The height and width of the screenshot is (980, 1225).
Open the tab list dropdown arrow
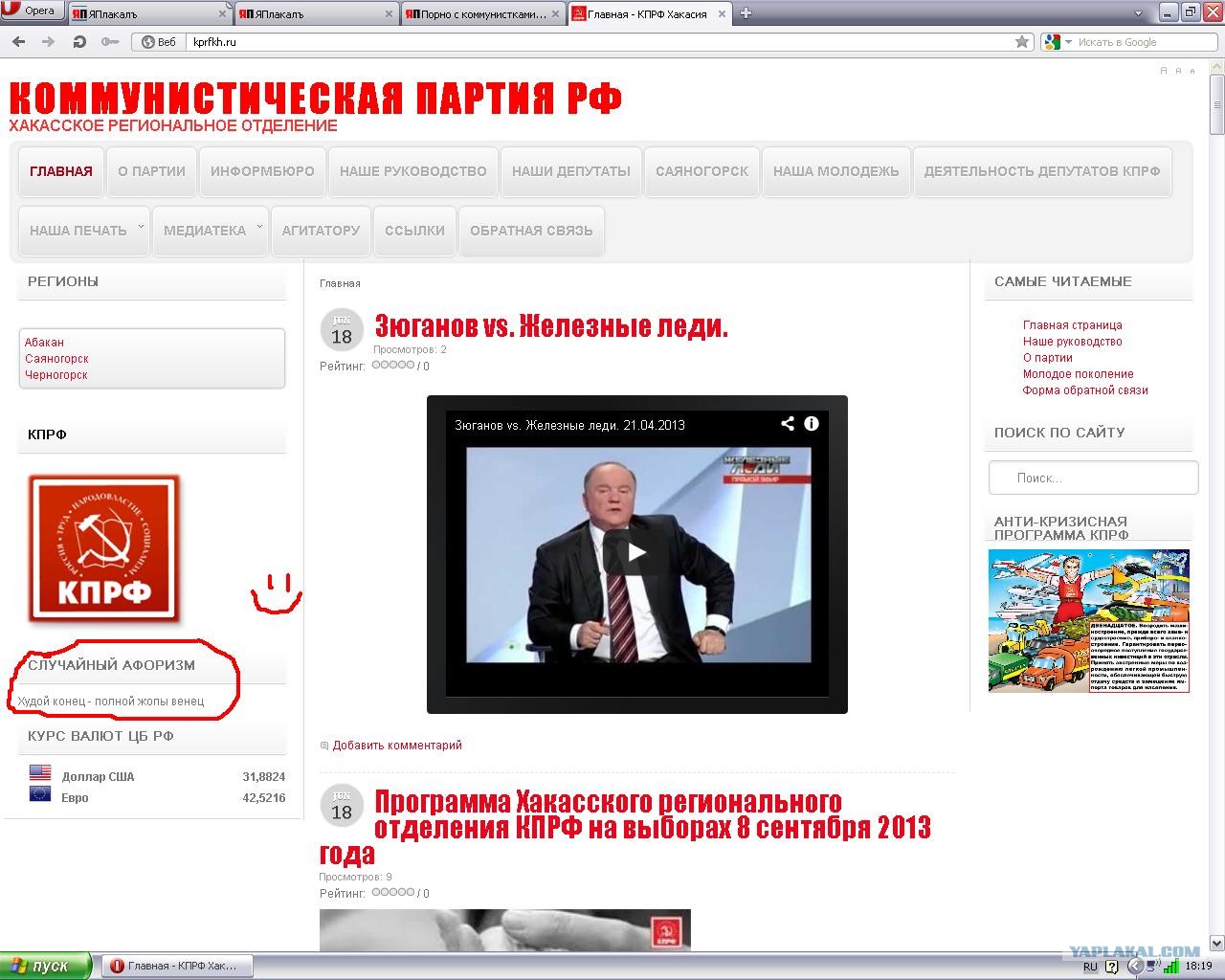point(1139,13)
